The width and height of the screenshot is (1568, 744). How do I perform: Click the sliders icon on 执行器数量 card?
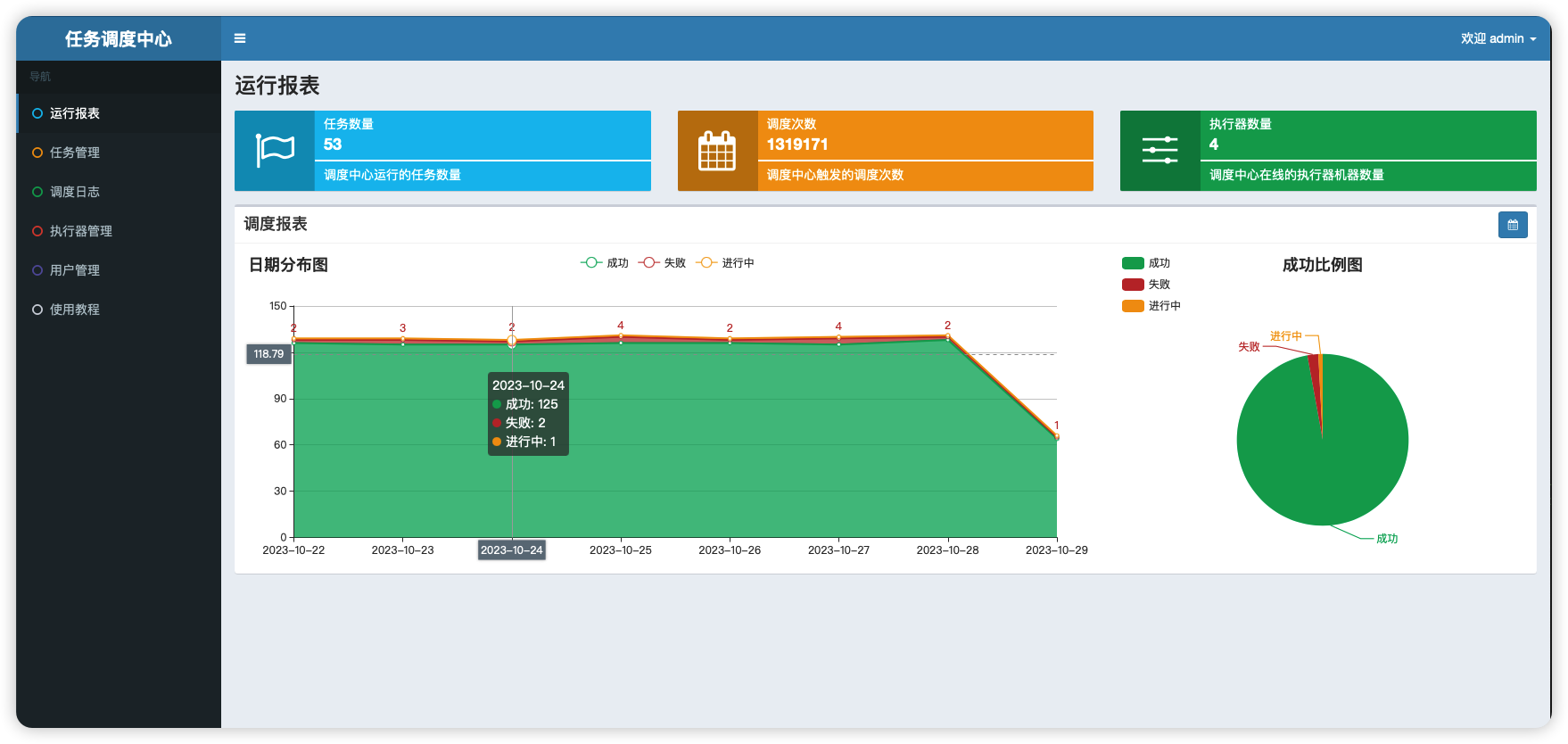pos(1159,150)
